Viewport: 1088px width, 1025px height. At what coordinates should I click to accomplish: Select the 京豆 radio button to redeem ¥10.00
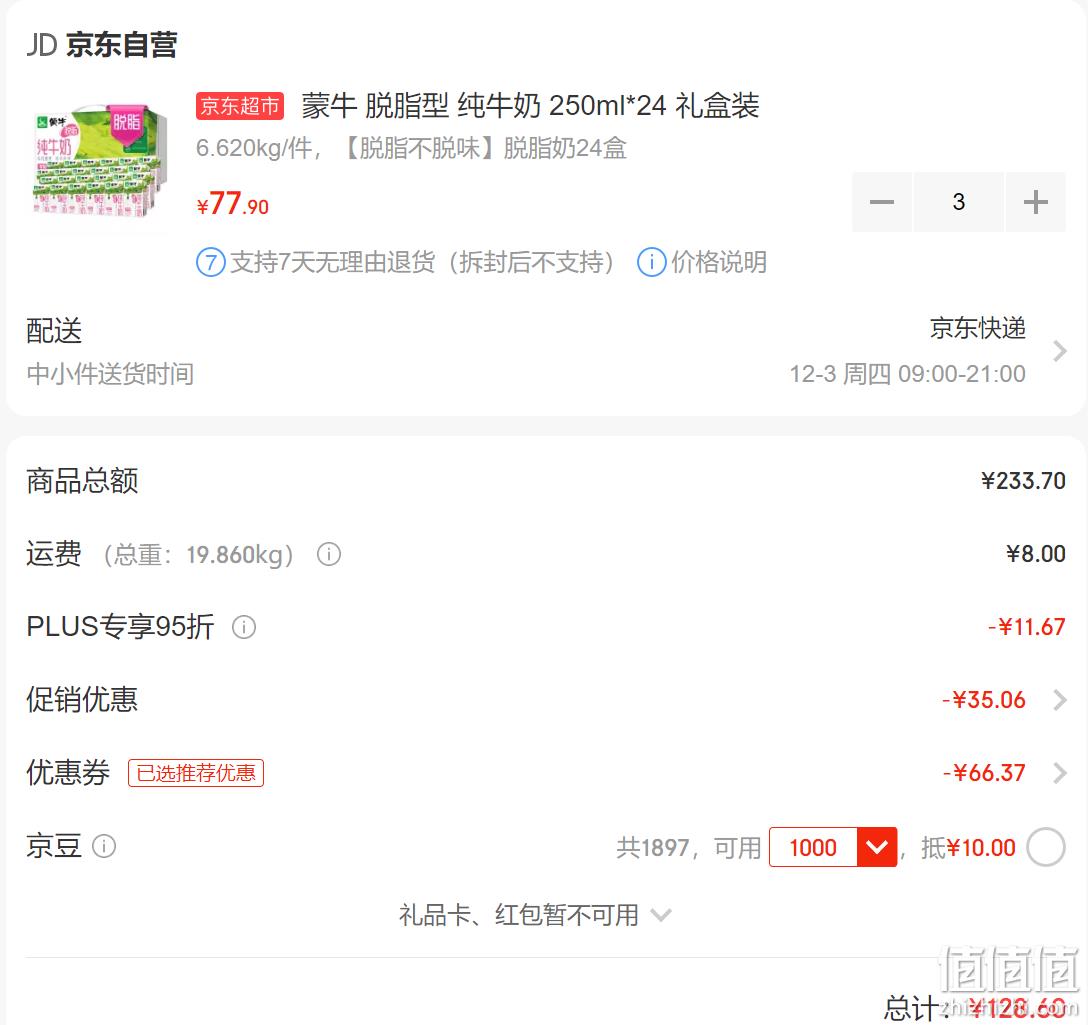pyautogui.click(x=1046, y=847)
